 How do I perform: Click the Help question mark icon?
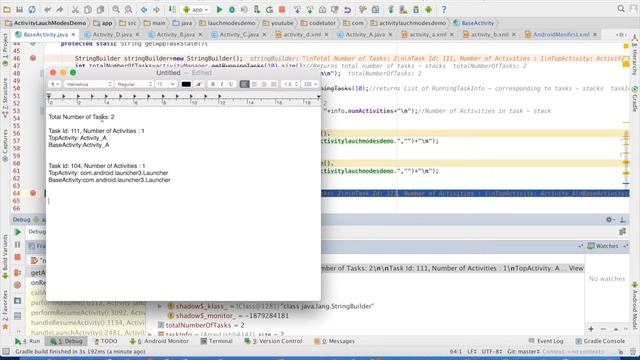[444, 9]
